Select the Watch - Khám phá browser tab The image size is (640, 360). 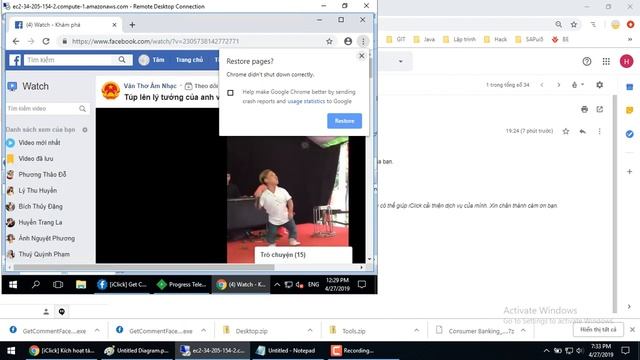click(x=64, y=25)
